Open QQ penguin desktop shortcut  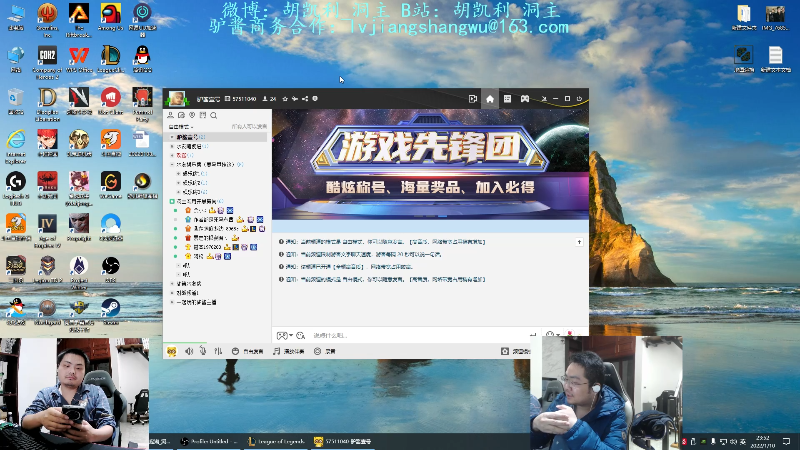[142, 60]
